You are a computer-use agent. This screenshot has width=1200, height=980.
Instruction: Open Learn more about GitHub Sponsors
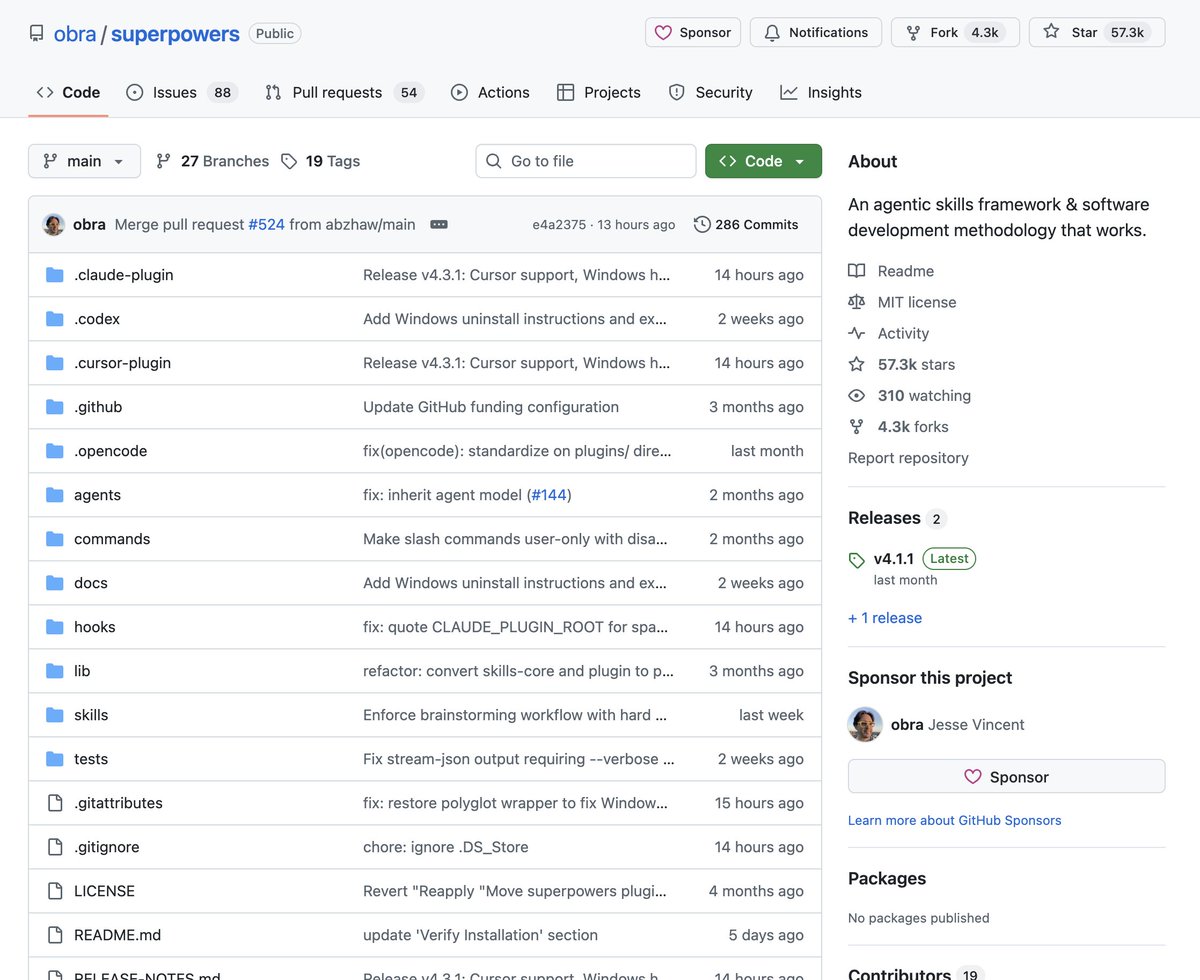coord(955,820)
